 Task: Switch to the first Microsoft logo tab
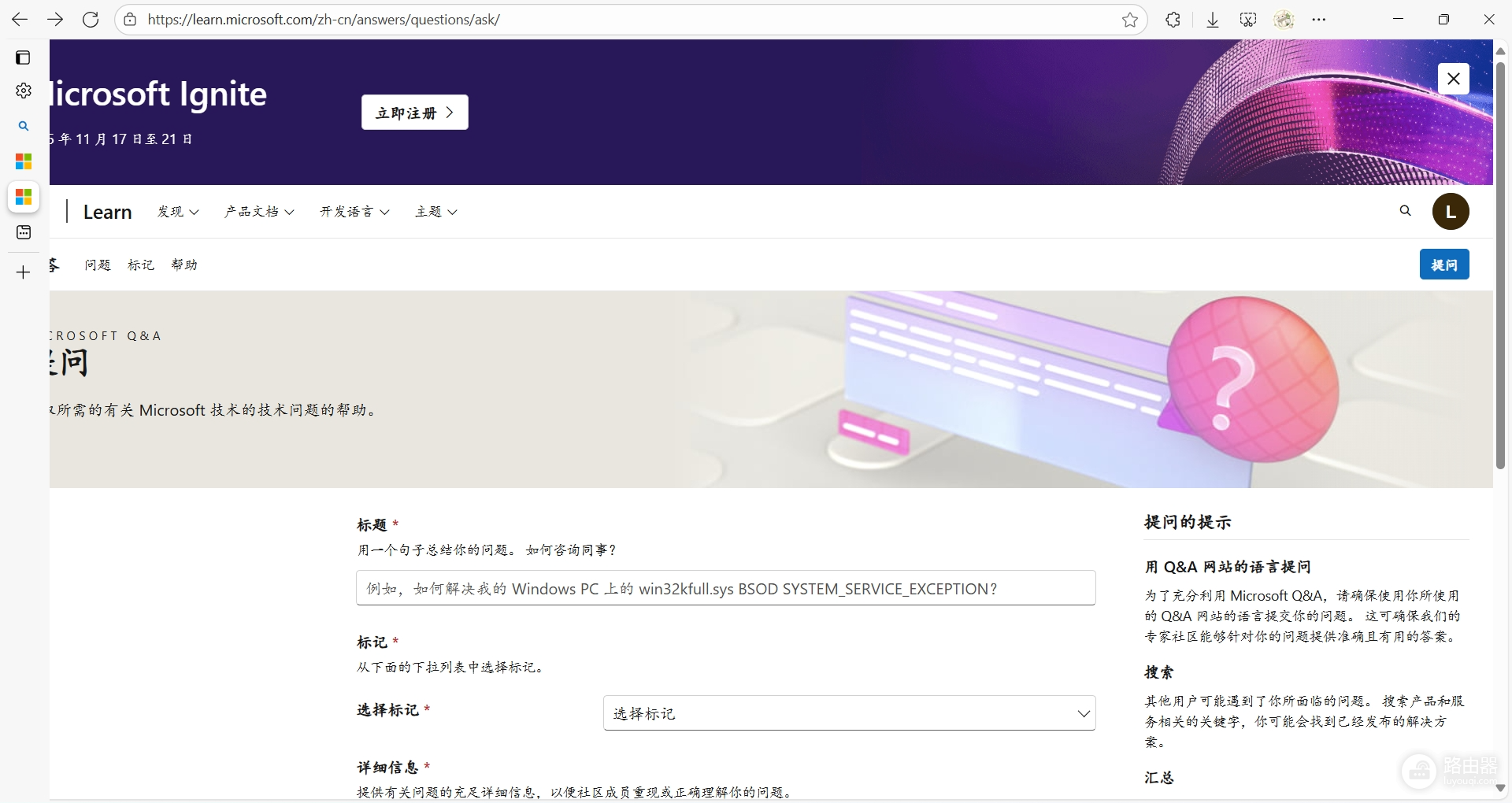click(24, 161)
